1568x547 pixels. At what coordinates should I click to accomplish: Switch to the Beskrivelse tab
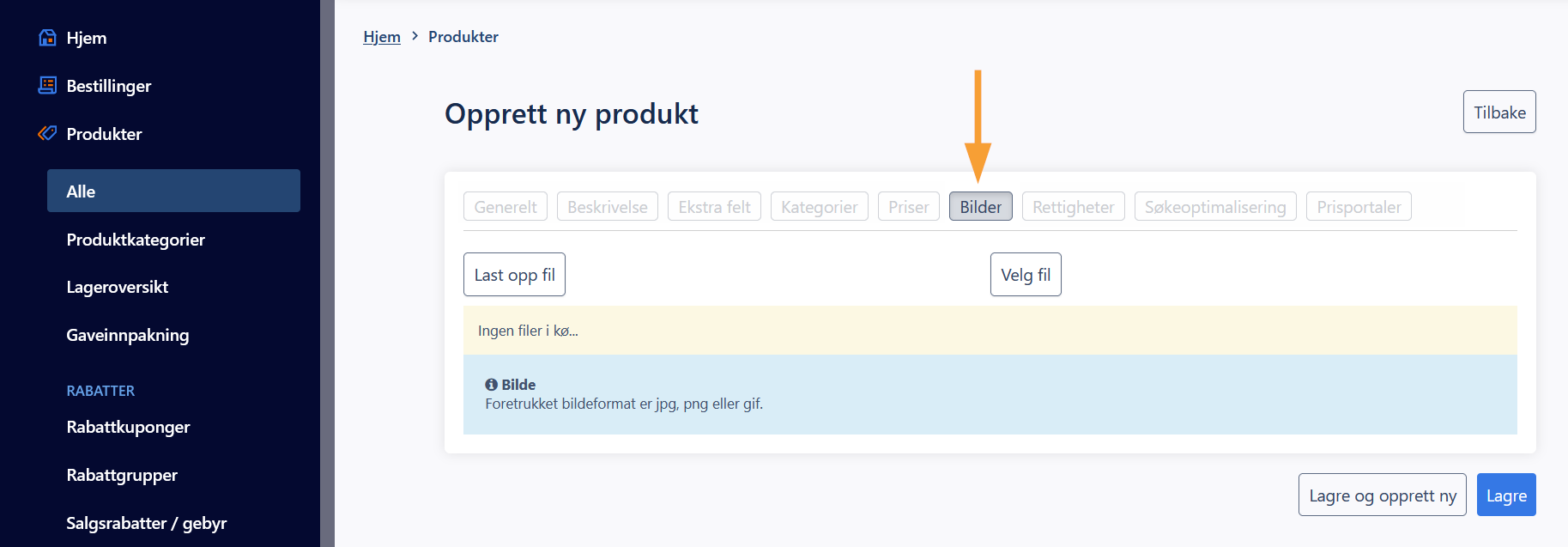click(x=608, y=206)
